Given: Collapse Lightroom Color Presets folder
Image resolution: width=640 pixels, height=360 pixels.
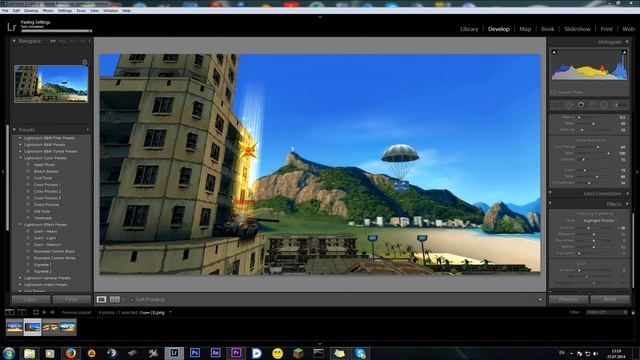Looking at the screenshot, I should [x=20, y=158].
